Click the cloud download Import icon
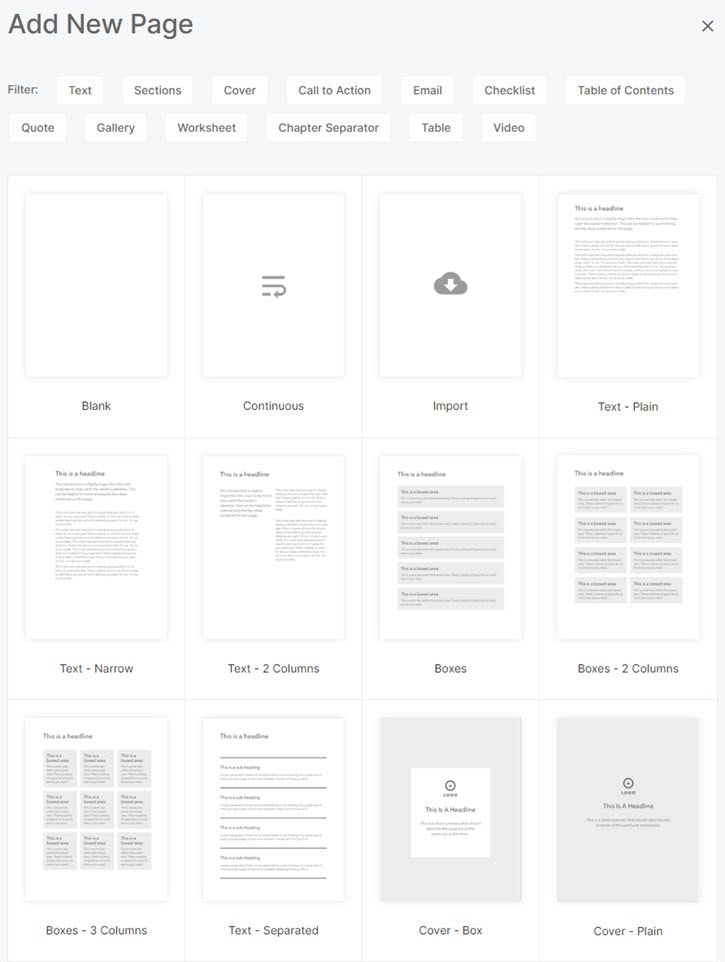725x962 pixels. tap(450, 286)
